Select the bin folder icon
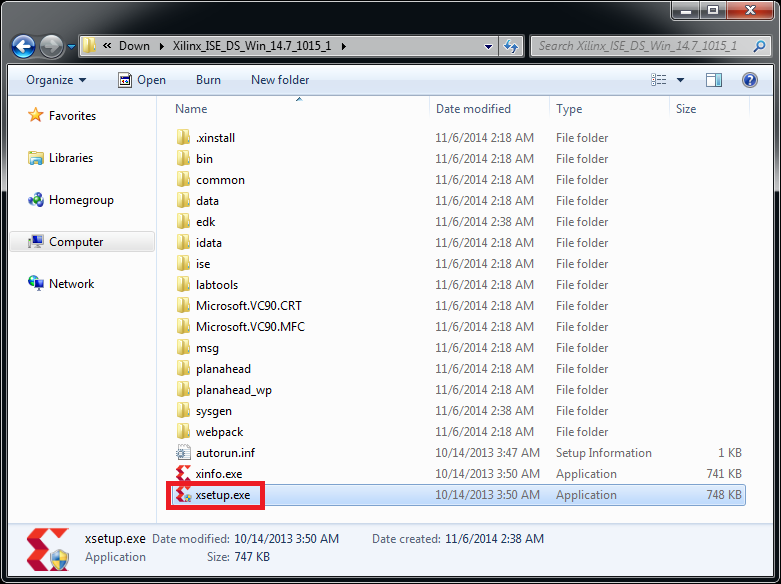Image resolution: width=781 pixels, height=584 pixels. point(183,158)
